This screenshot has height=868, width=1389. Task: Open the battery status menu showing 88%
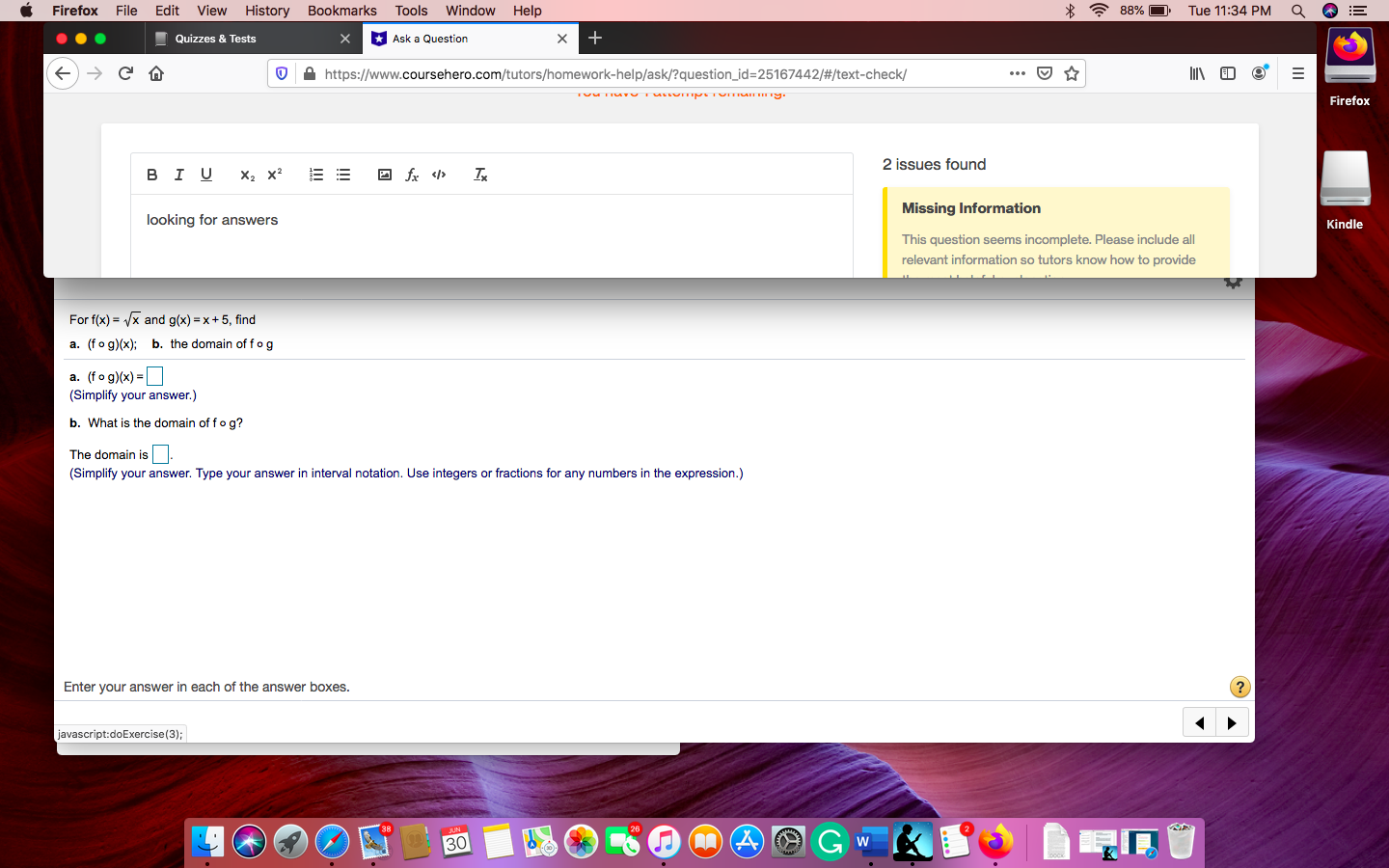point(1145,11)
